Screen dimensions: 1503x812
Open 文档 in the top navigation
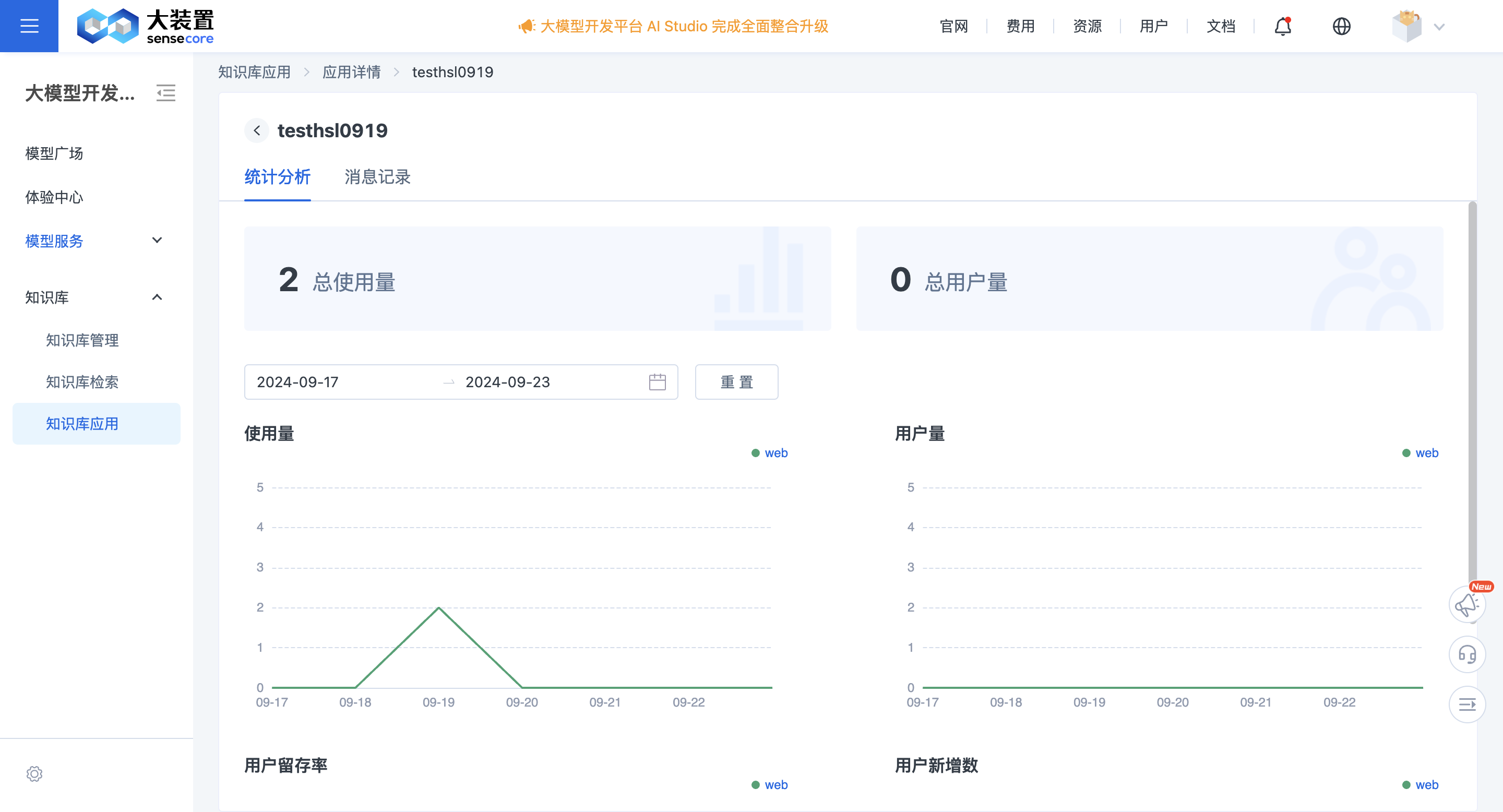(1221, 26)
